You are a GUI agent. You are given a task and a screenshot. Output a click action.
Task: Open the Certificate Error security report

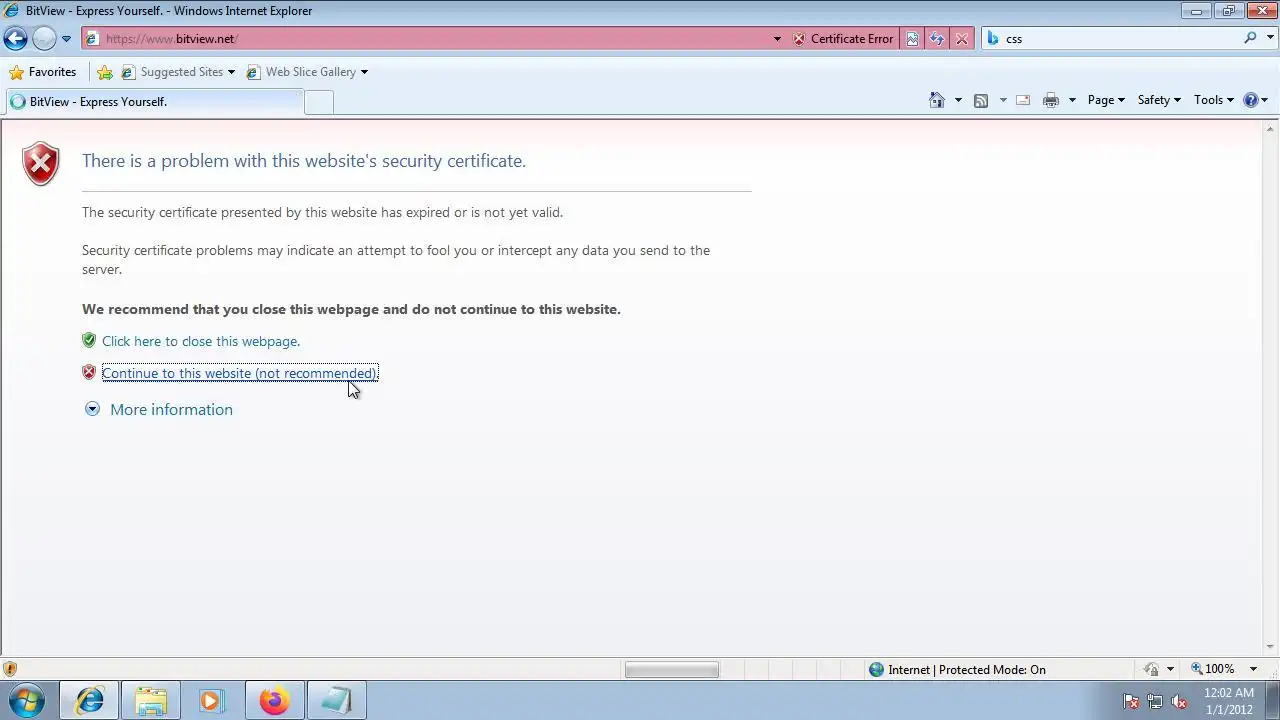coord(843,39)
